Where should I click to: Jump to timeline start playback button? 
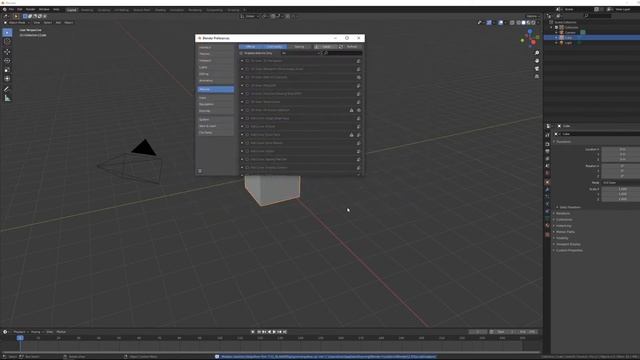click(x=259, y=332)
